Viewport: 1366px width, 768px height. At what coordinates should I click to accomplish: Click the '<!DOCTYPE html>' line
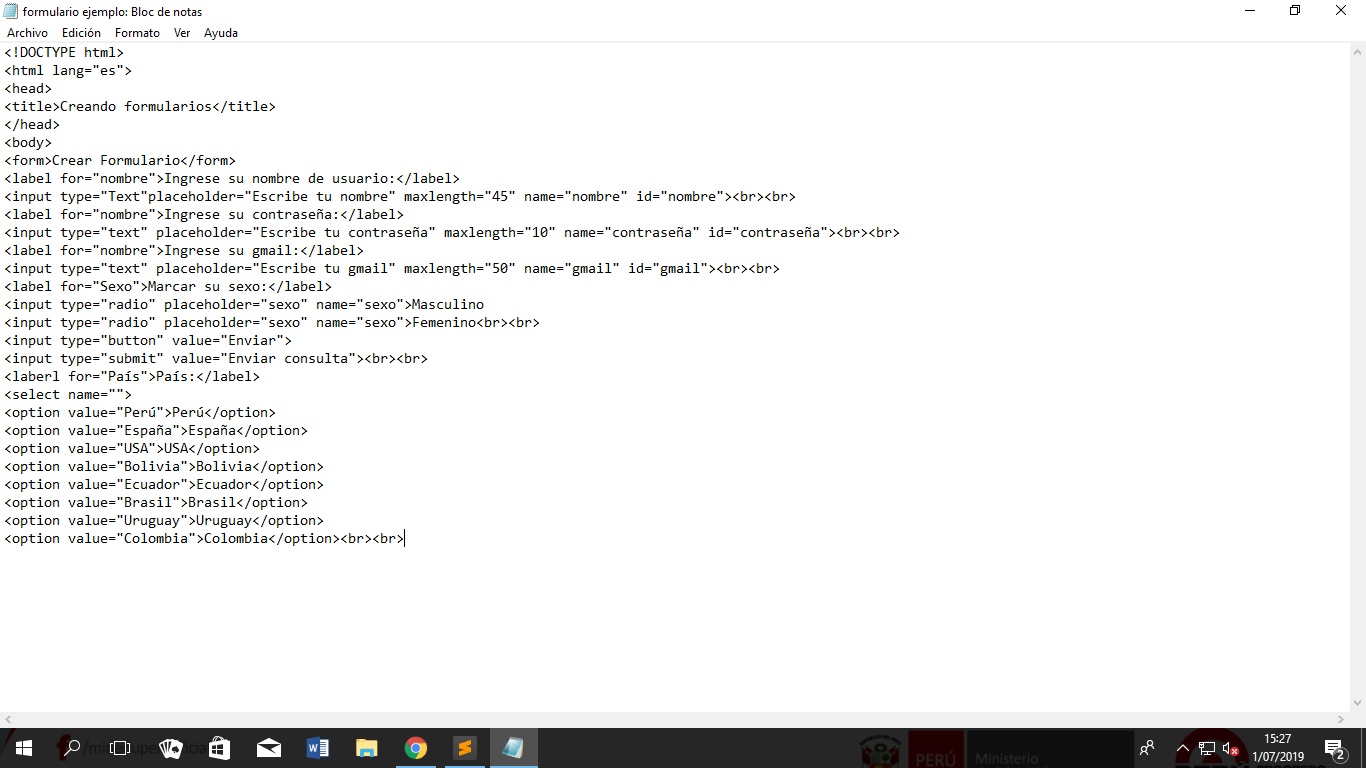click(x=64, y=52)
